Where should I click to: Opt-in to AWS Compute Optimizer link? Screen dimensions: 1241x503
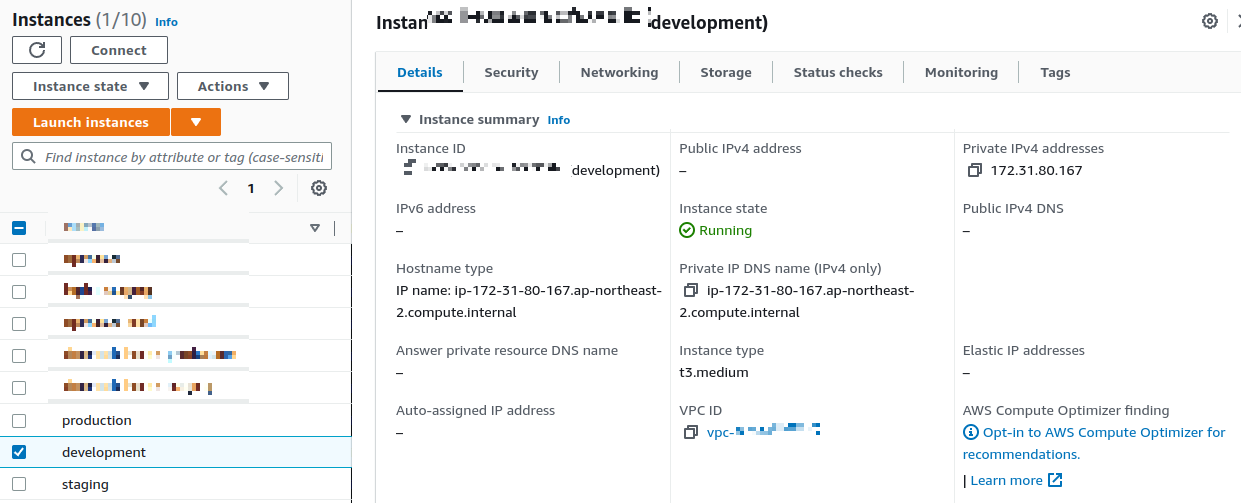(1094, 443)
